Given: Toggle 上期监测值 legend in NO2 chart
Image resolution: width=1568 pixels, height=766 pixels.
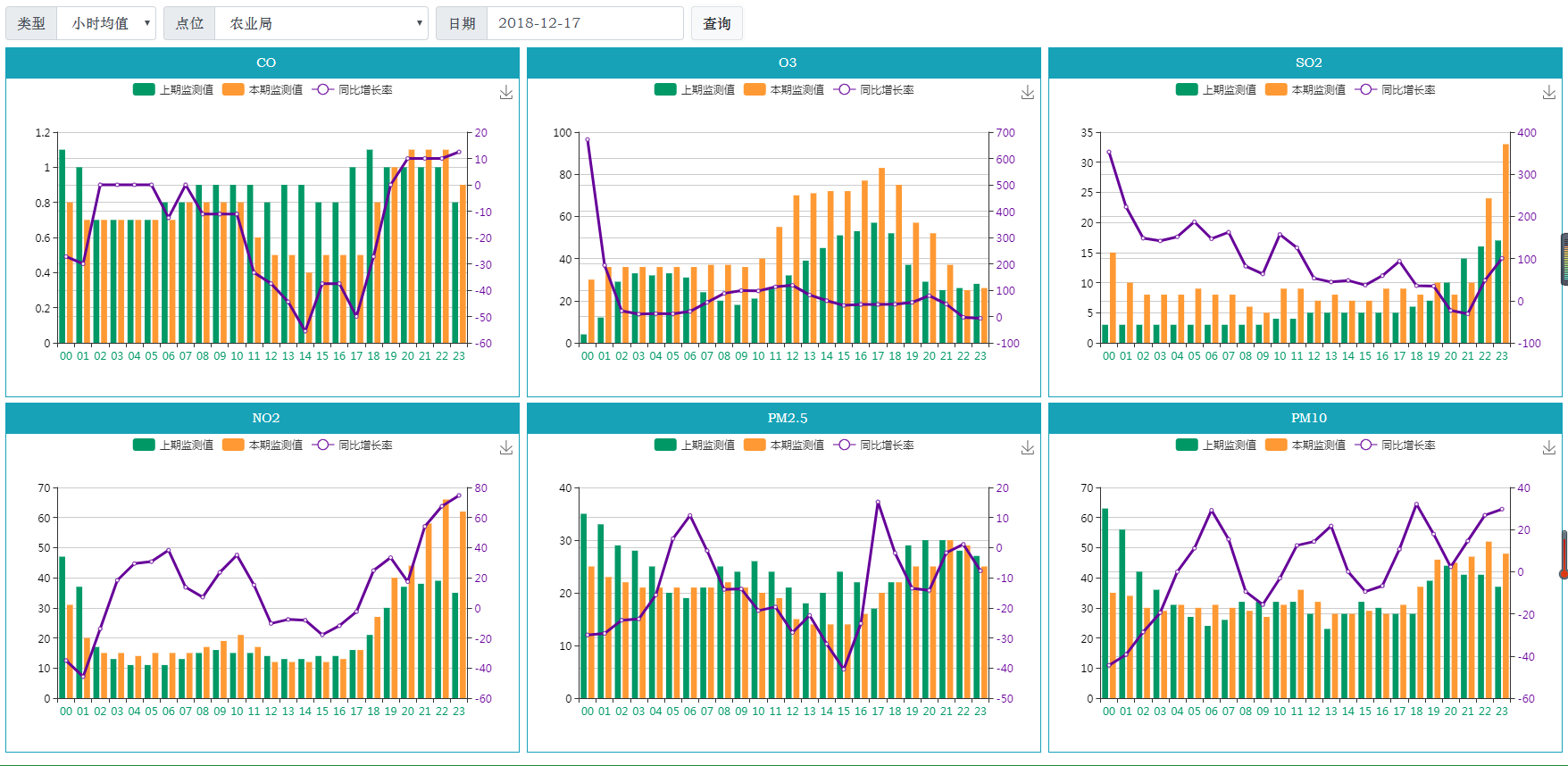Looking at the screenshot, I should pyautogui.click(x=173, y=445).
